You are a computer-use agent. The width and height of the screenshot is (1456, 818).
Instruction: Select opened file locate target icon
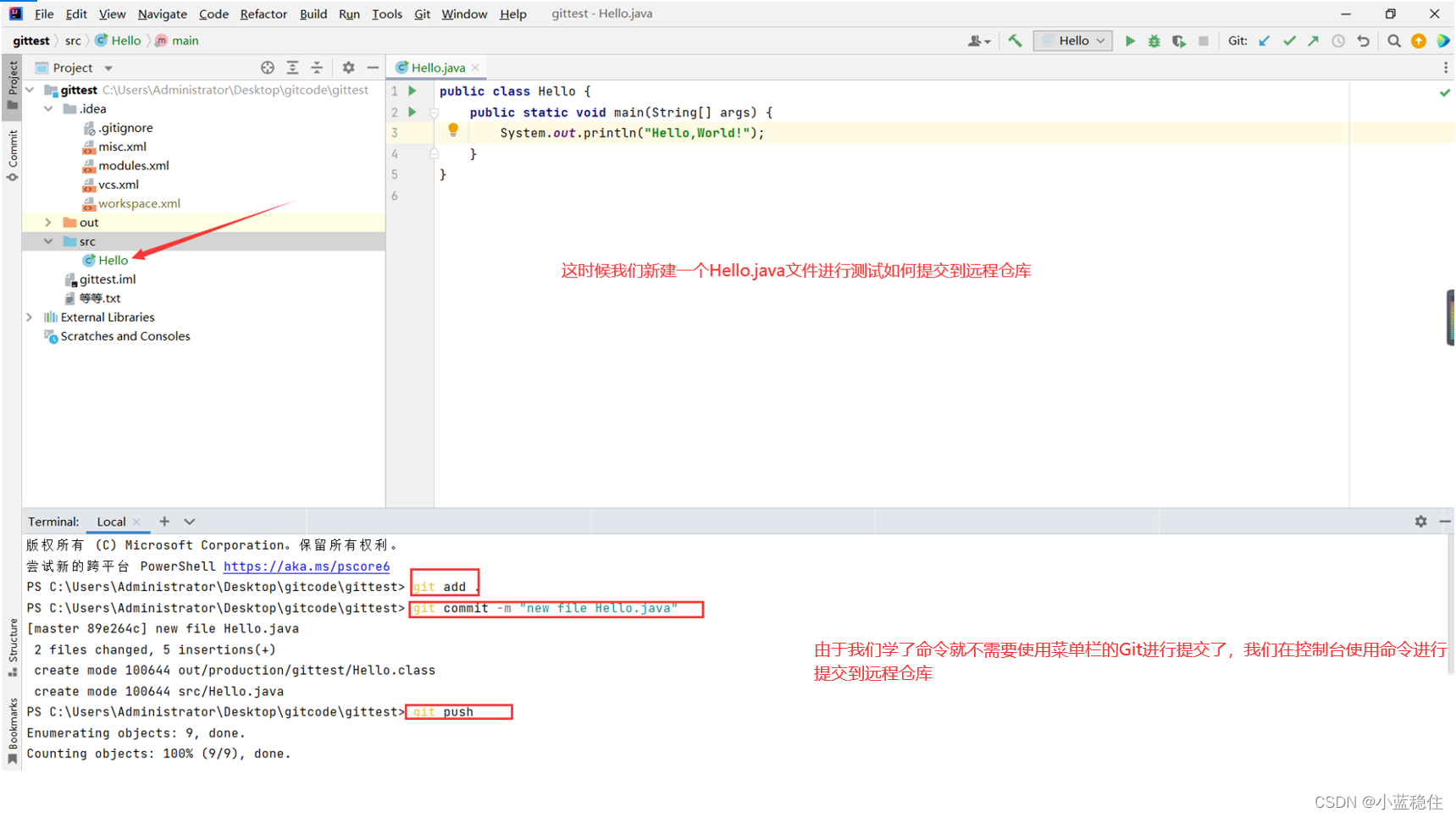click(268, 68)
